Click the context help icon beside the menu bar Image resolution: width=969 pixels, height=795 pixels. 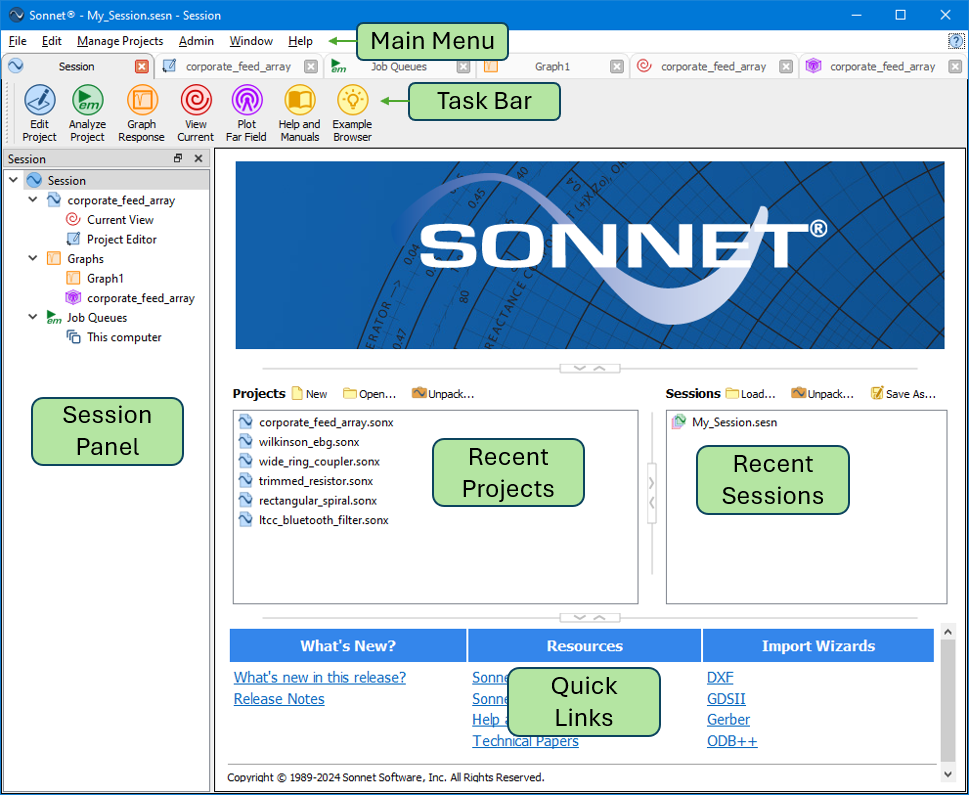(955, 41)
